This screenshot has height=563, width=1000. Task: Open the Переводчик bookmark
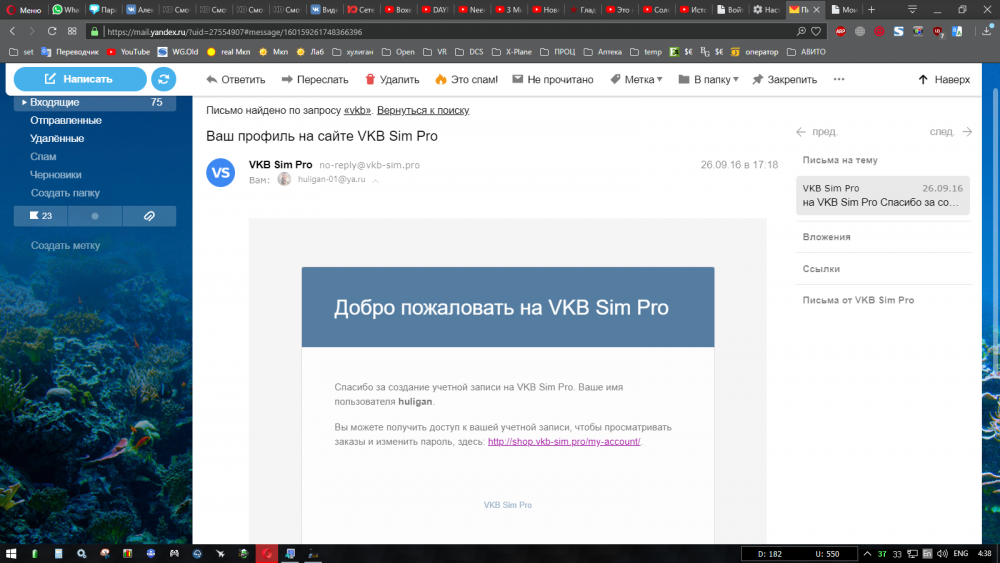pos(70,52)
